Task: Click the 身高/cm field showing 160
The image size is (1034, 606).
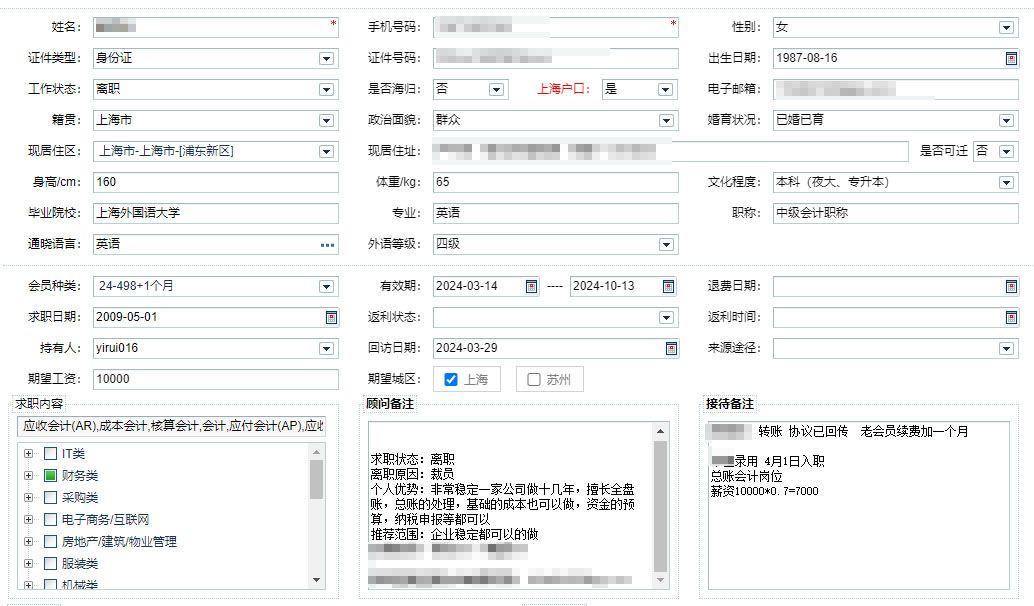Action: (216, 182)
